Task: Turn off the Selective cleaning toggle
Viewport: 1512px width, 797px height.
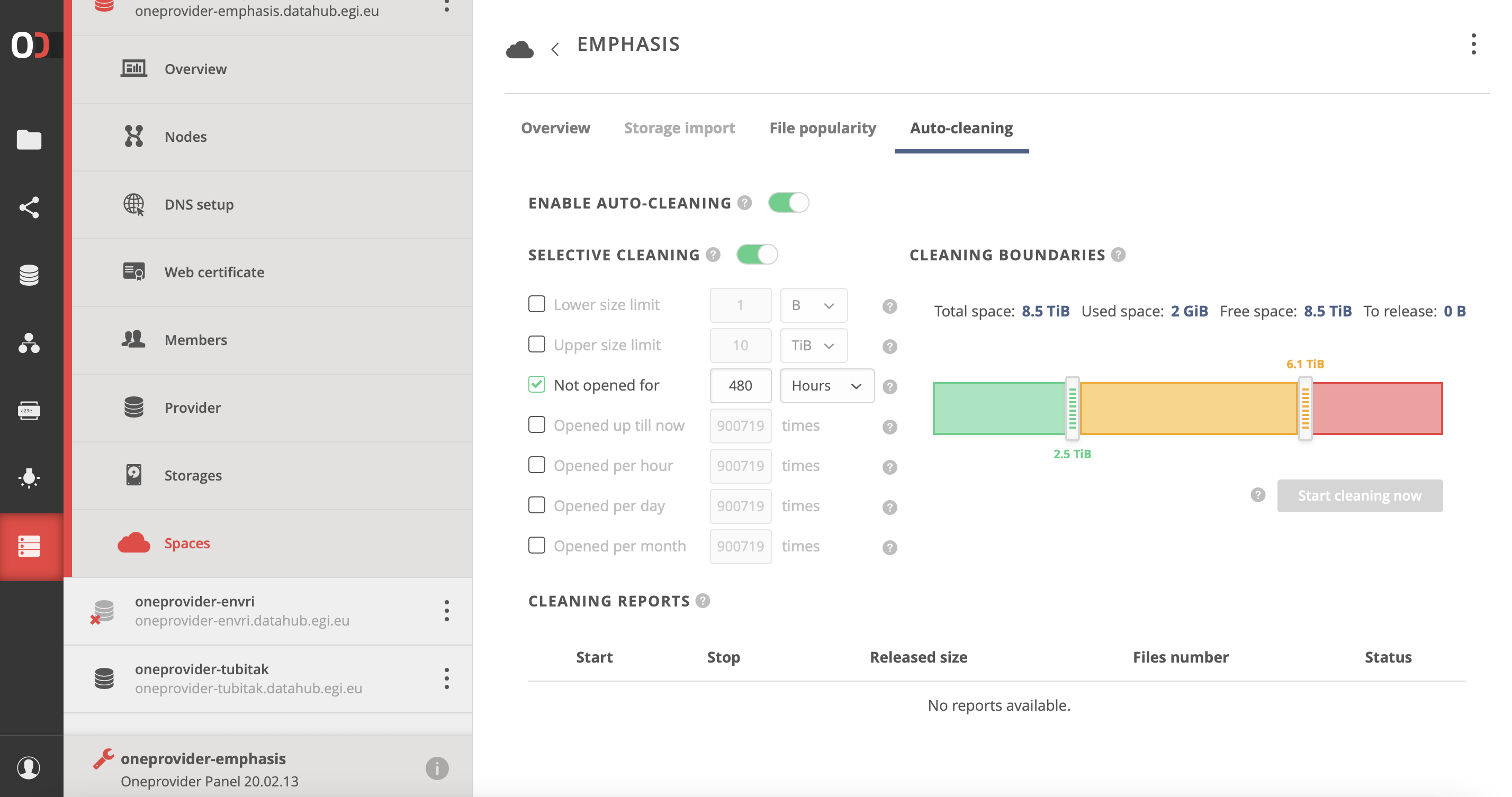Action: pyautogui.click(x=758, y=255)
